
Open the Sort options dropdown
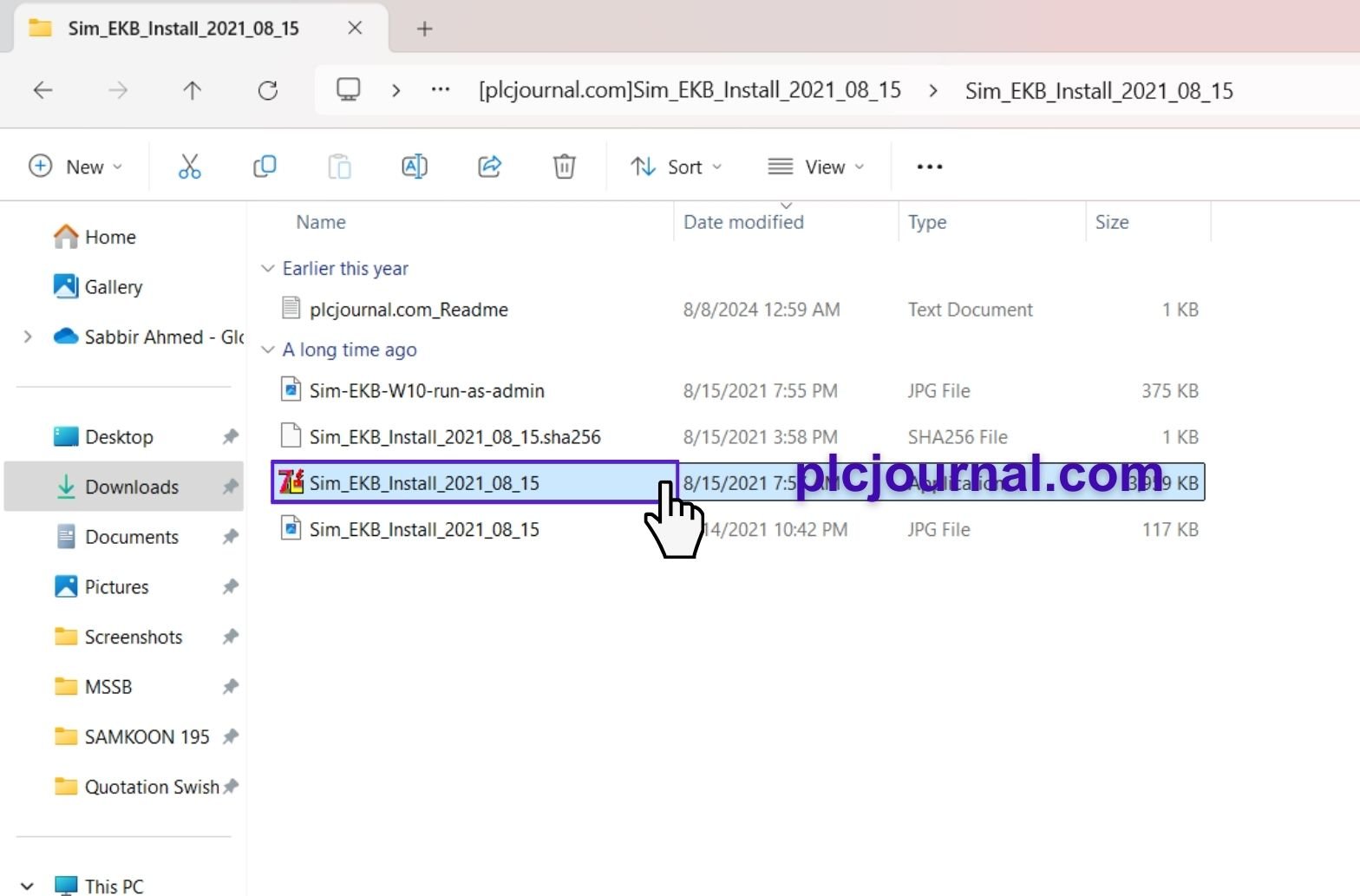coord(677,167)
